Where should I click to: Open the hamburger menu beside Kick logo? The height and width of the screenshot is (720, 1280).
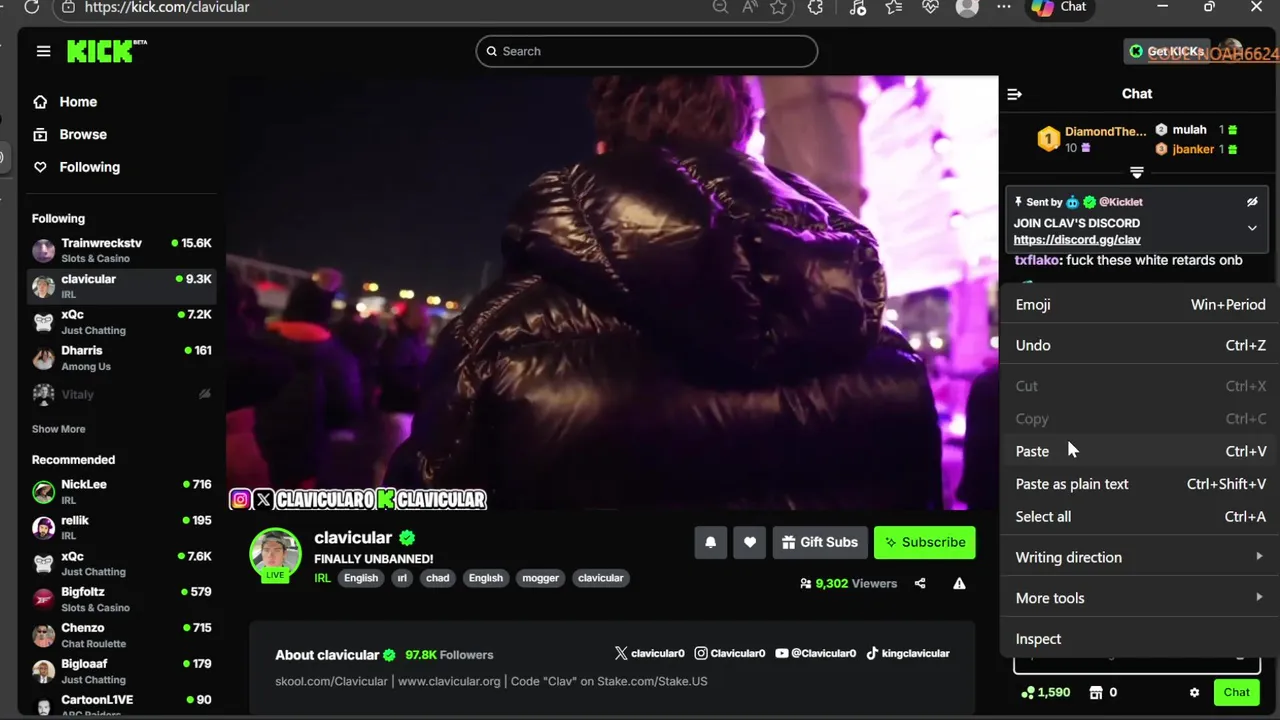click(x=43, y=51)
